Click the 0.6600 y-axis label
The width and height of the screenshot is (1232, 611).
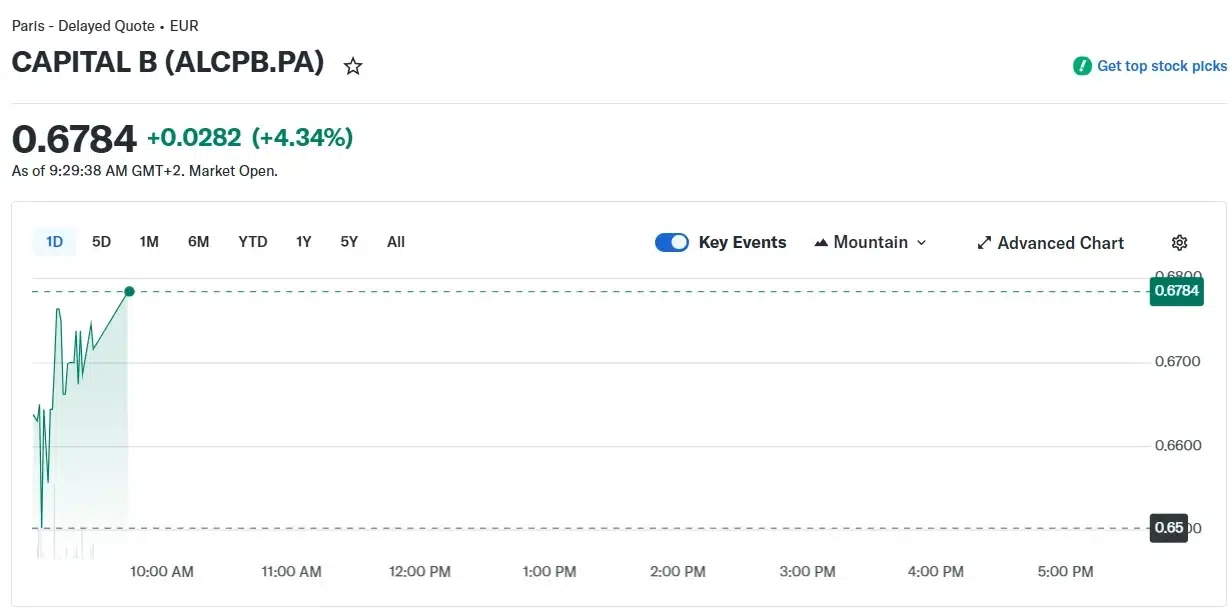pyautogui.click(x=1177, y=445)
